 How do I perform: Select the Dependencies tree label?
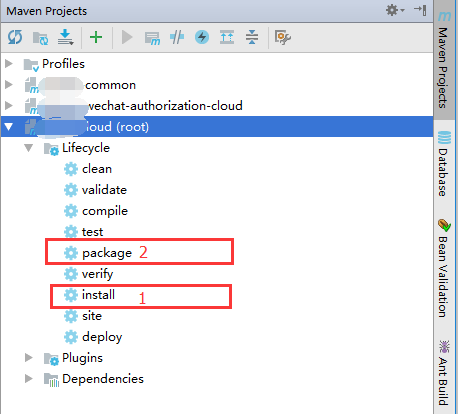tap(103, 379)
